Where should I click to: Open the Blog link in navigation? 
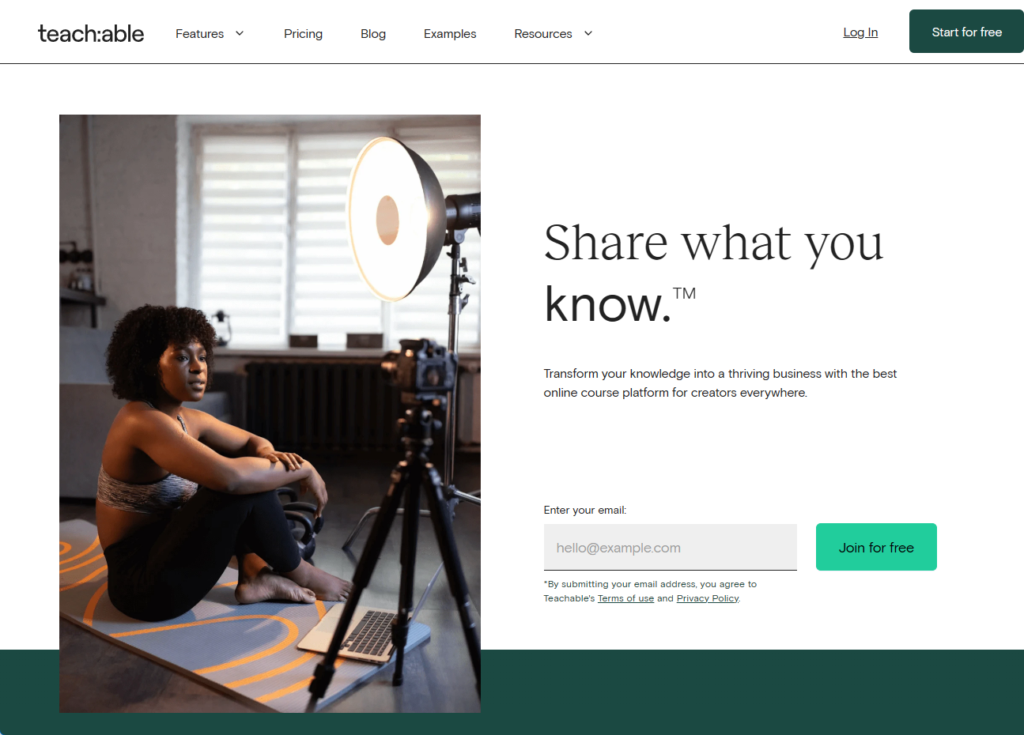pyautogui.click(x=373, y=33)
